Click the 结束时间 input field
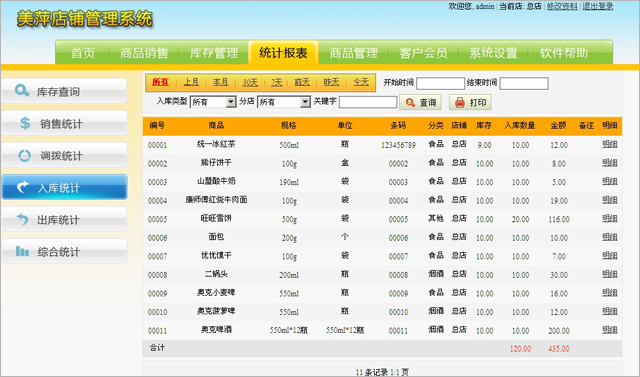The height and width of the screenshot is (377, 640). pyautogui.click(x=524, y=83)
